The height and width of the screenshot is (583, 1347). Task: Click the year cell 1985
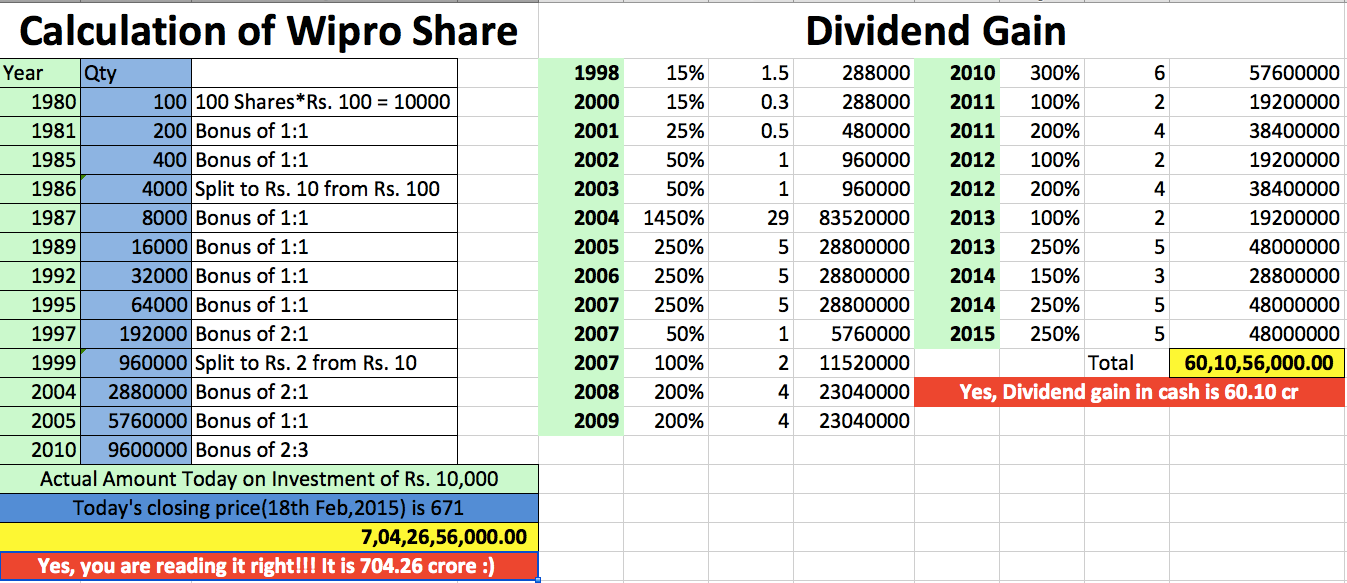click(40, 160)
